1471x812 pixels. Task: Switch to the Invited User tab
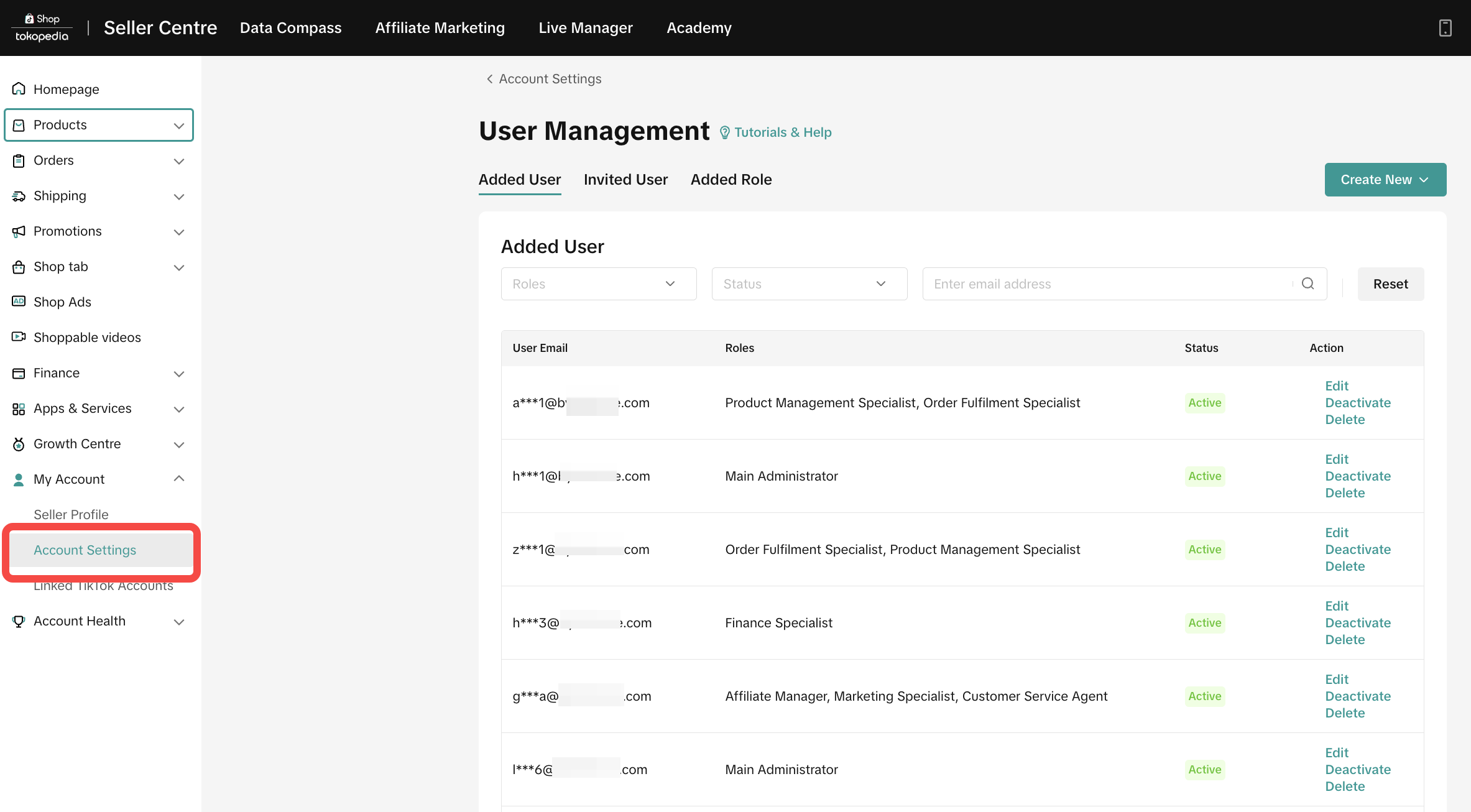[x=625, y=180]
